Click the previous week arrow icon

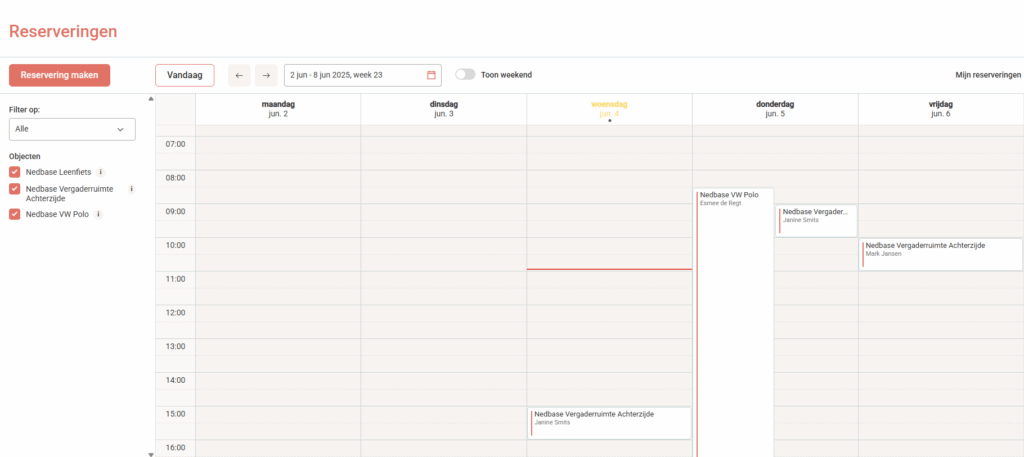pos(239,75)
